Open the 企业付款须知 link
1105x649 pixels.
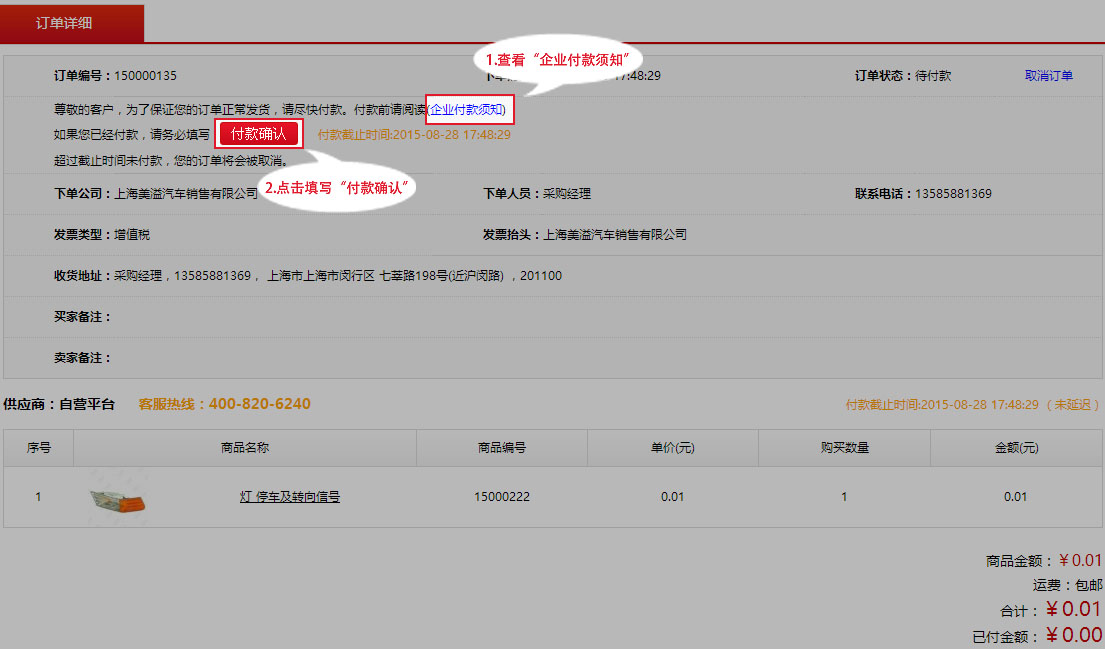(x=468, y=109)
